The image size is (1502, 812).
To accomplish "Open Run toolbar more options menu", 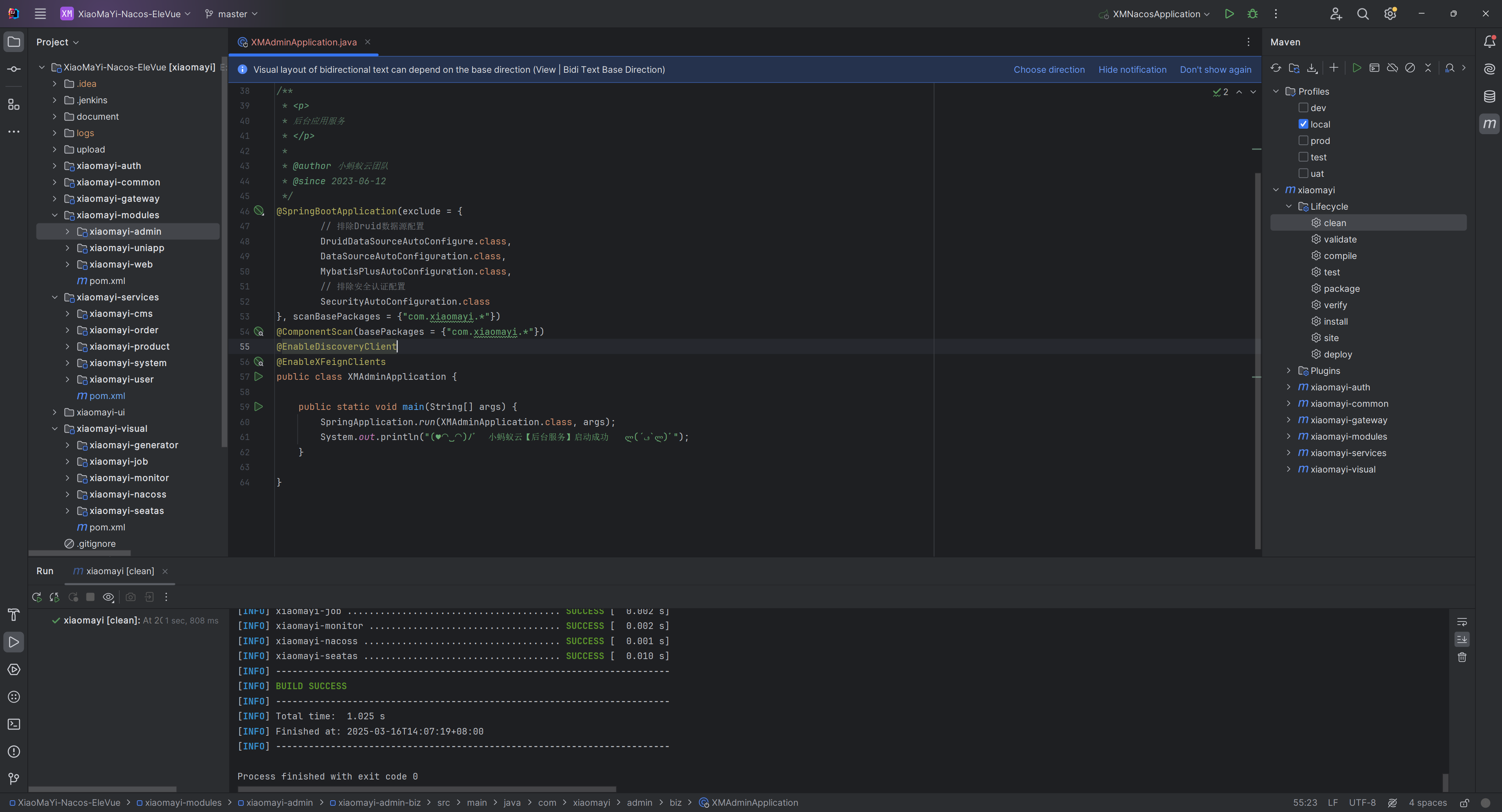I will pyautogui.click(x=166, y=597).
